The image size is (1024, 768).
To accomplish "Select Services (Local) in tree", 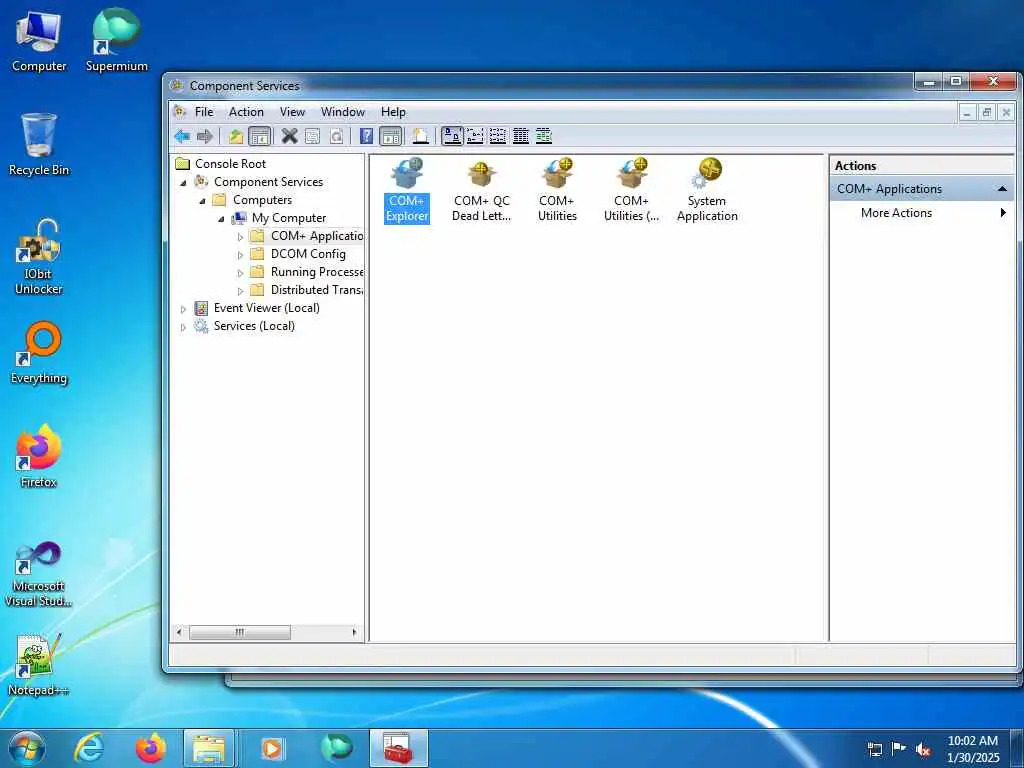I will (x=254, y=326).
